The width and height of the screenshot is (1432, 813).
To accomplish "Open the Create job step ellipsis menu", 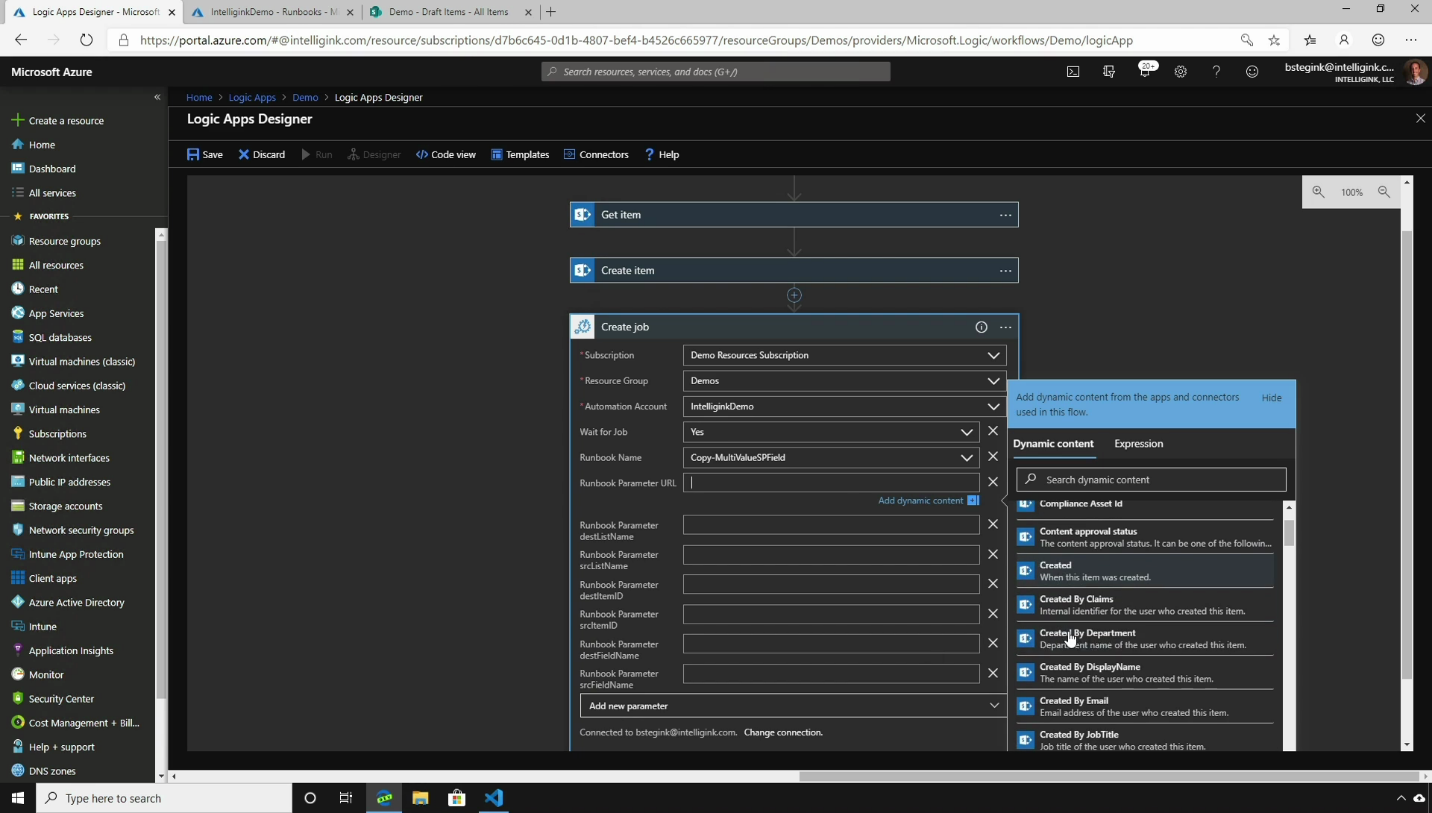I will [1006, 327].
